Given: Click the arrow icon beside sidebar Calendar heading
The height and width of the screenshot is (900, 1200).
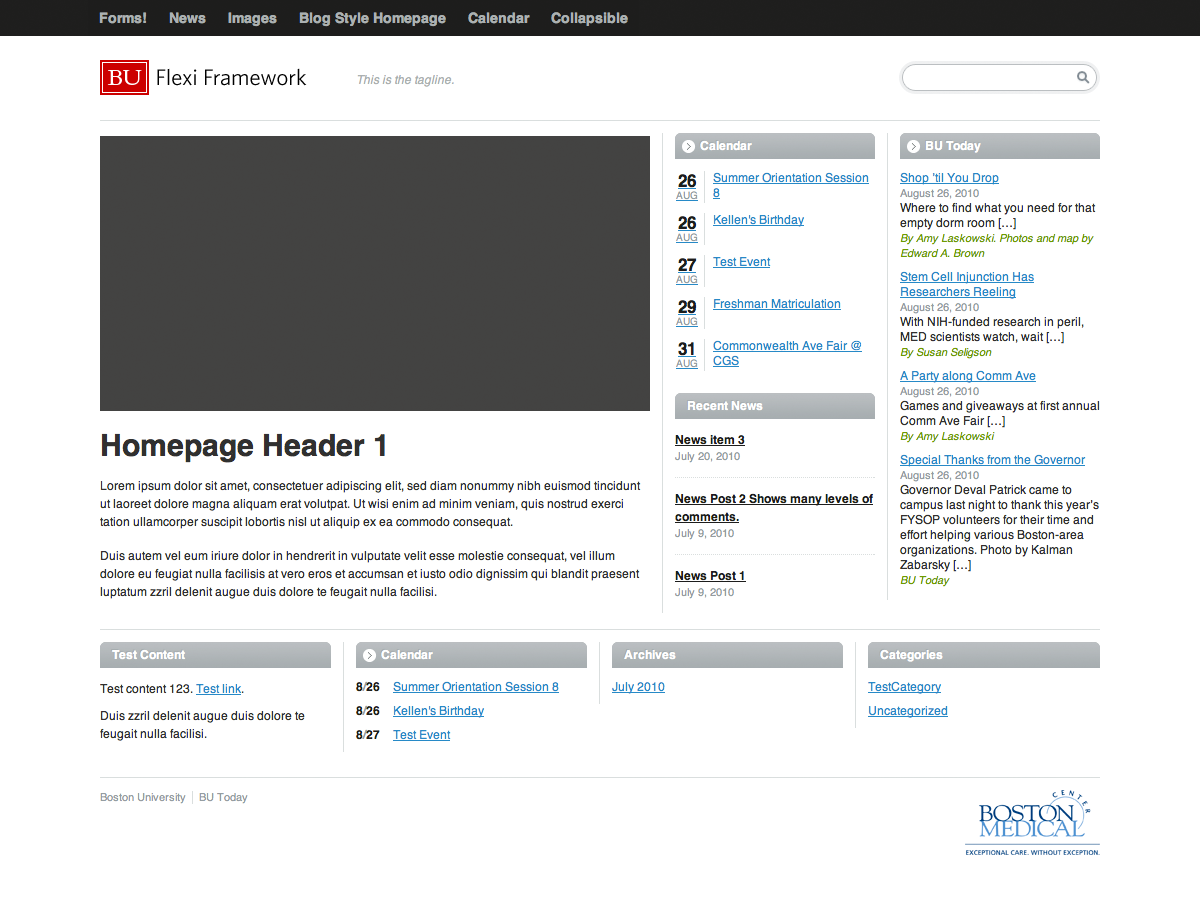Looking at the screenshot, I should [688, 146].
